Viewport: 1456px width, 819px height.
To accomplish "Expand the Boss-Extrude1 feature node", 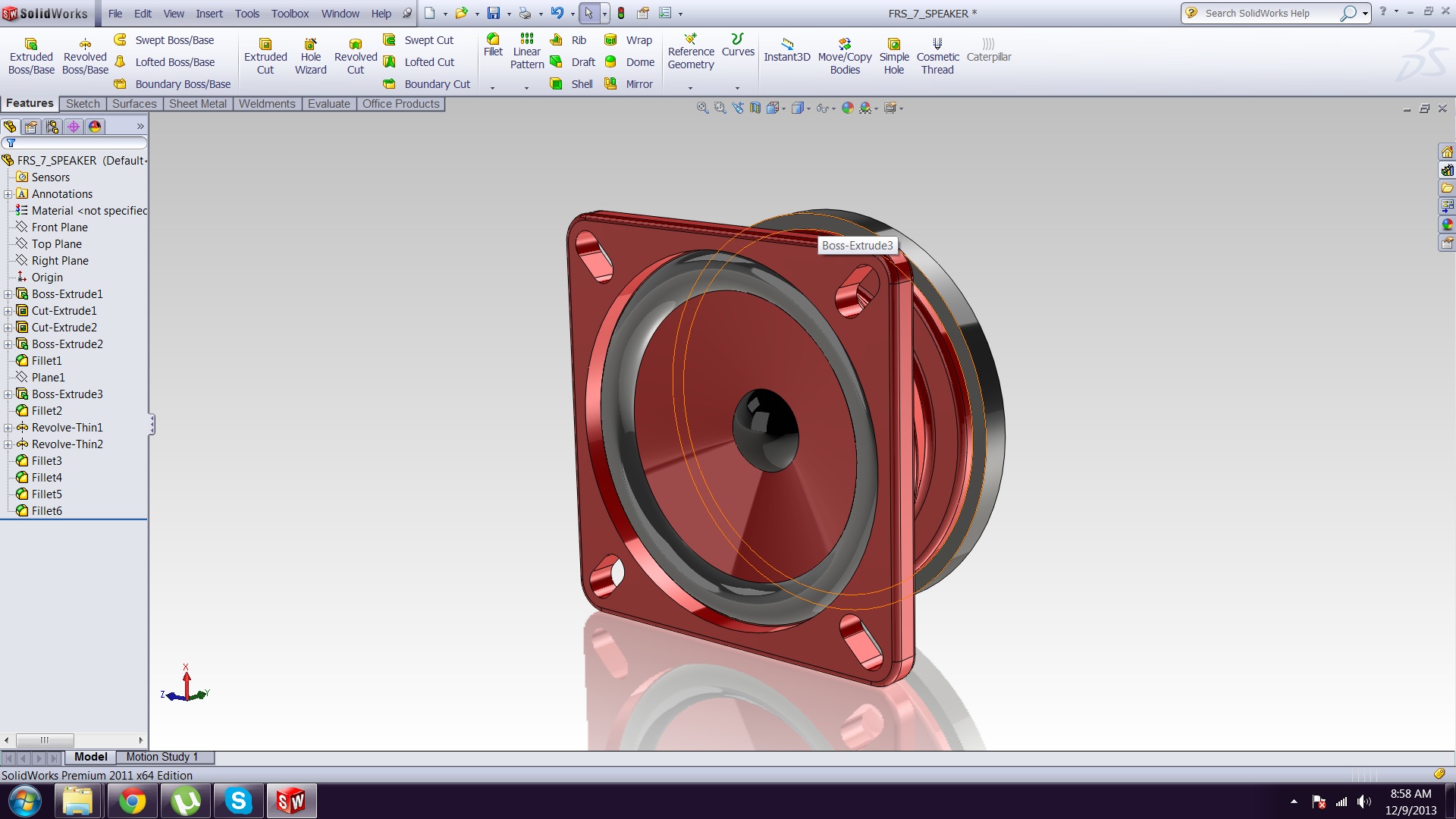I will 8,294.
